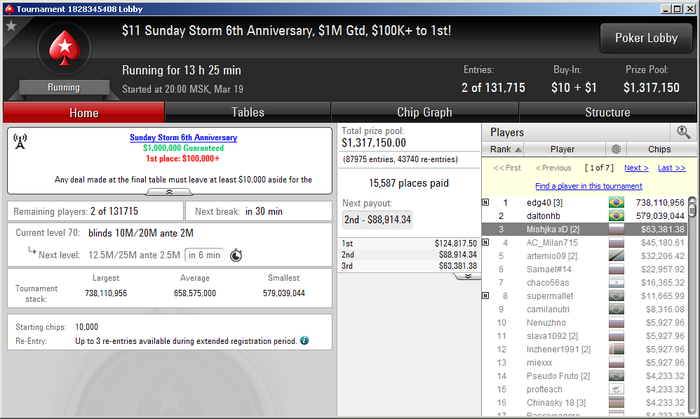Click the 1st place $124,817.50 payout row
Screen dimensions: 700x419
click(409, 243)
